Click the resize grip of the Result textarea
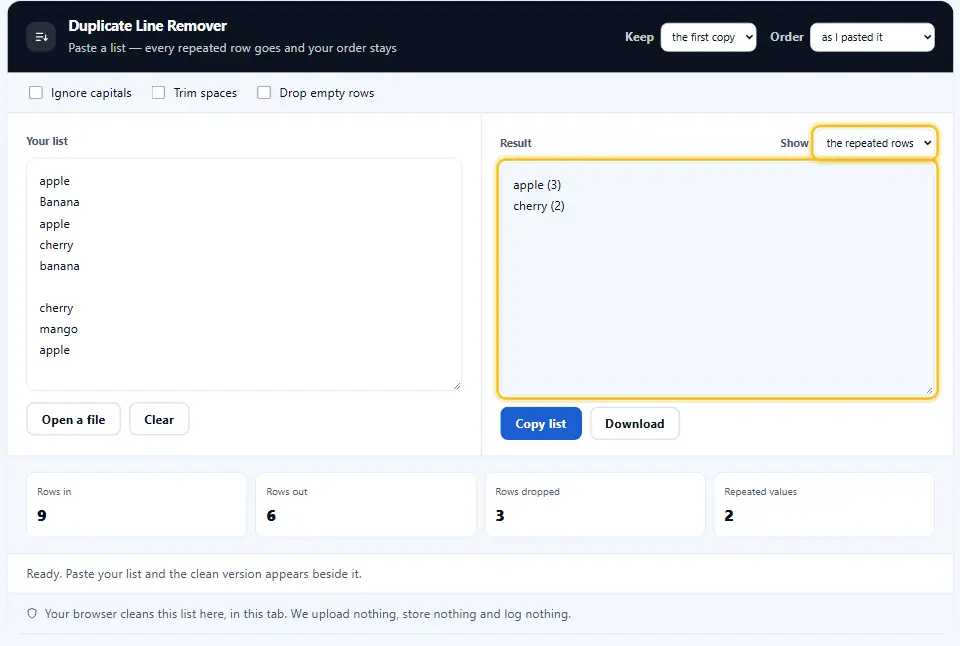960x646 pixels. (x=929, y=390)
